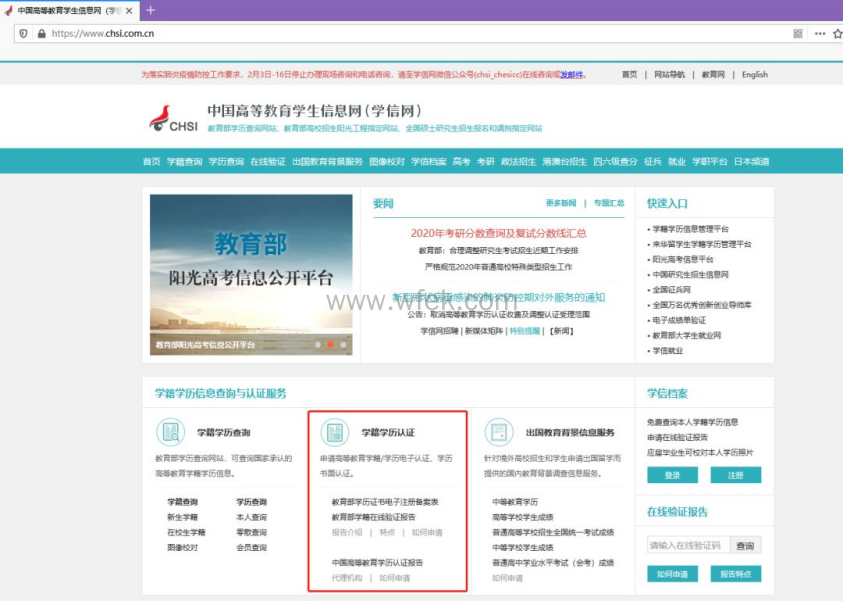The height and width of the screenshot is (601, 844).
Task: Select the second carousel indicator dot
Action: (x=331, y=344)
